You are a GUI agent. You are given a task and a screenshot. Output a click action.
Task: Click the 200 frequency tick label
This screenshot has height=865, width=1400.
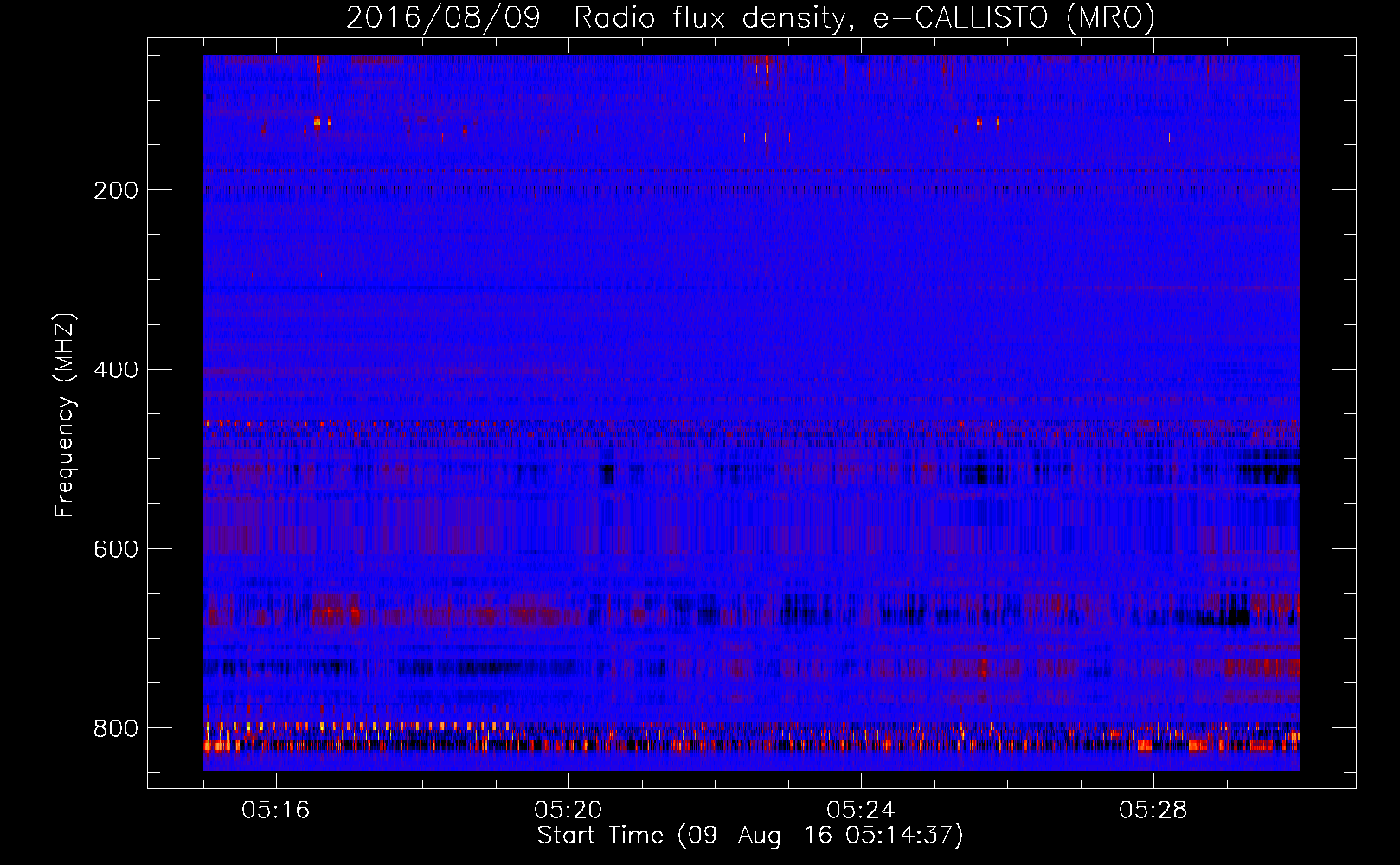(115, 190)
